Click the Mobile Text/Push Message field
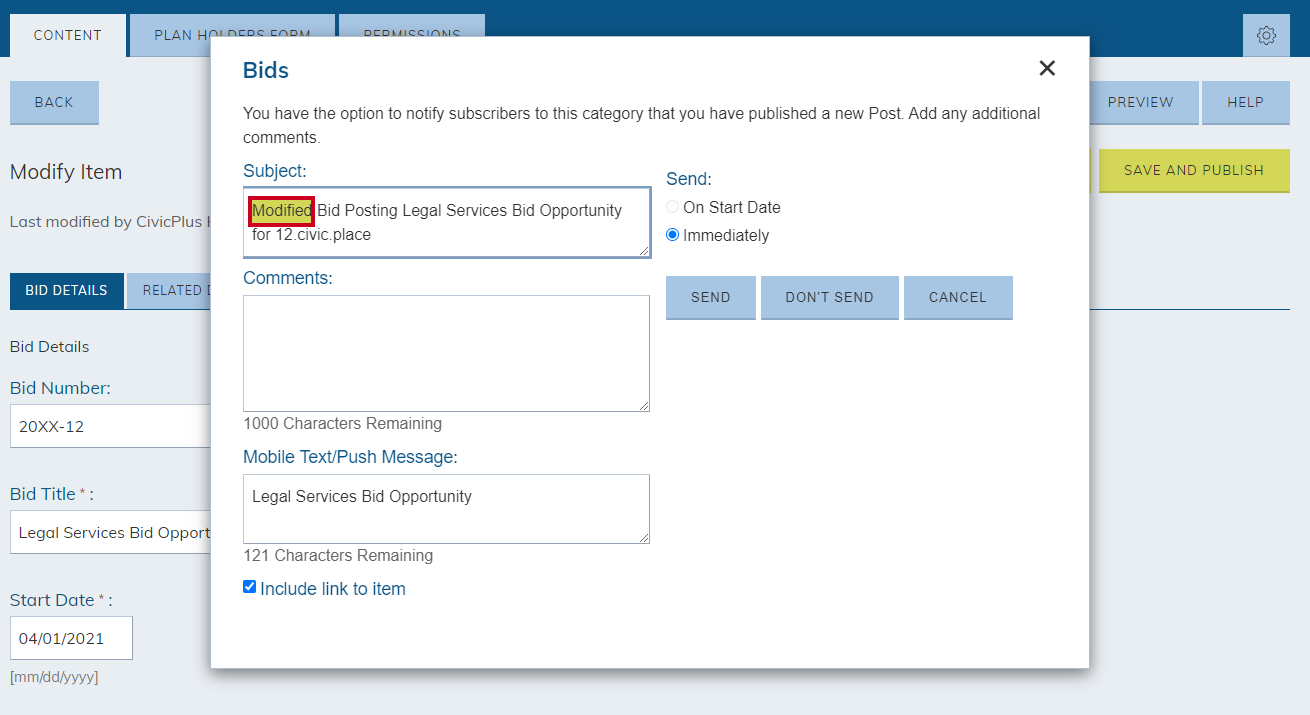This screenshot has height=715, width=1310. [x=446, y=509]
